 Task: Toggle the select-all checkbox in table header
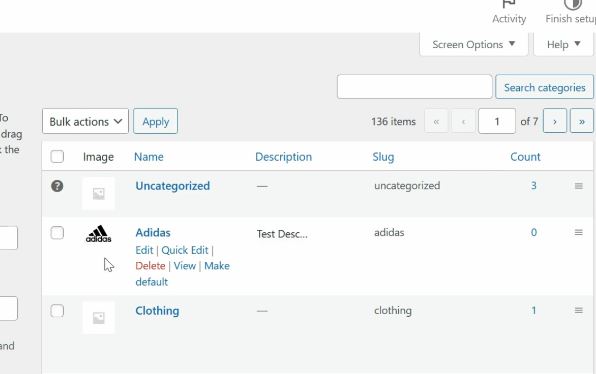pyautogui.click(x=57, y=157)
